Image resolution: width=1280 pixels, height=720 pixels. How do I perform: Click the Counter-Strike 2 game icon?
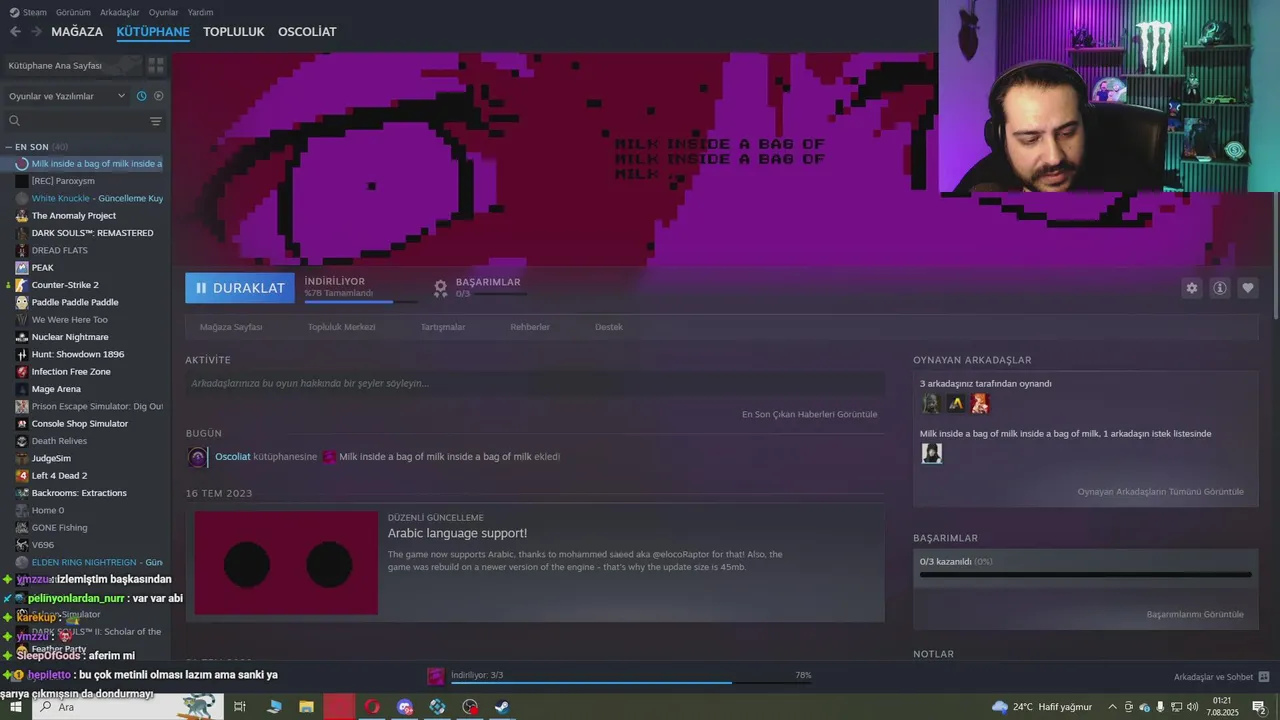(22, 285)
